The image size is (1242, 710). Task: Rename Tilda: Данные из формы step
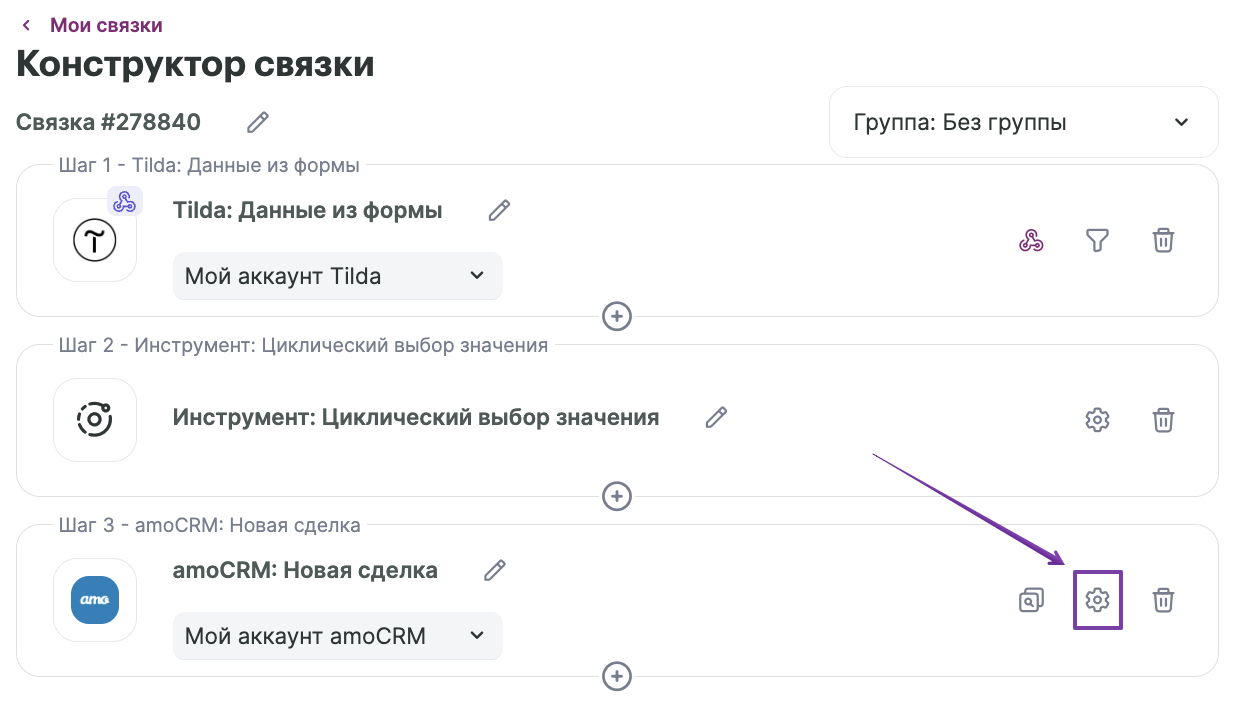coord(499,211)
